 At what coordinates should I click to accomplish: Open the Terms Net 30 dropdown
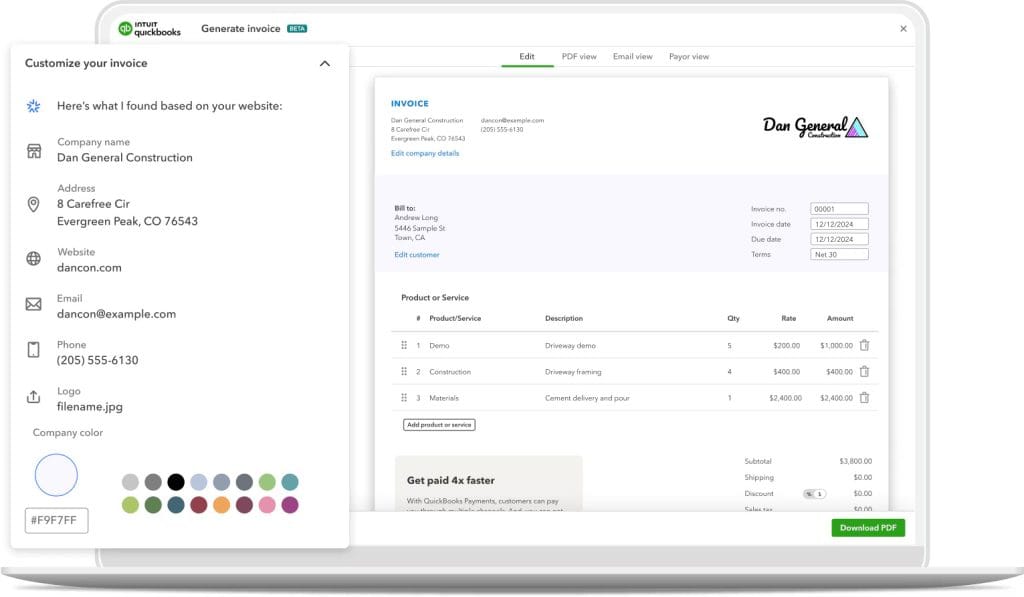click(x=839, y=255)
